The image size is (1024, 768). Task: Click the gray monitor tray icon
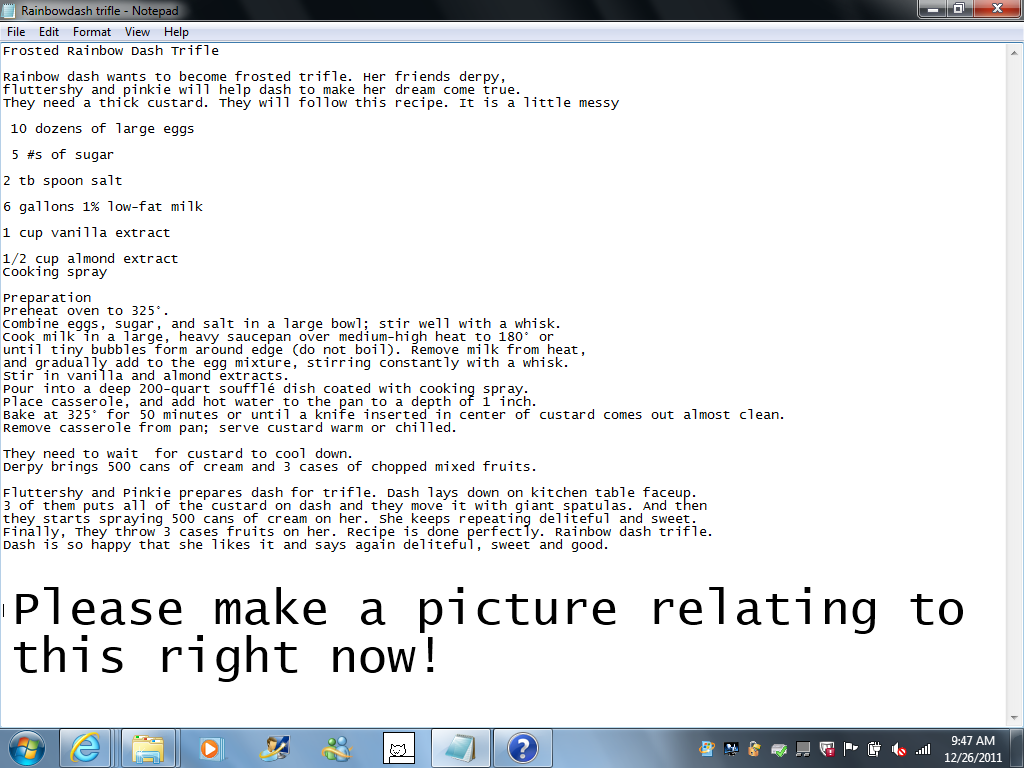pyautogui.click(x=803, y=749)
